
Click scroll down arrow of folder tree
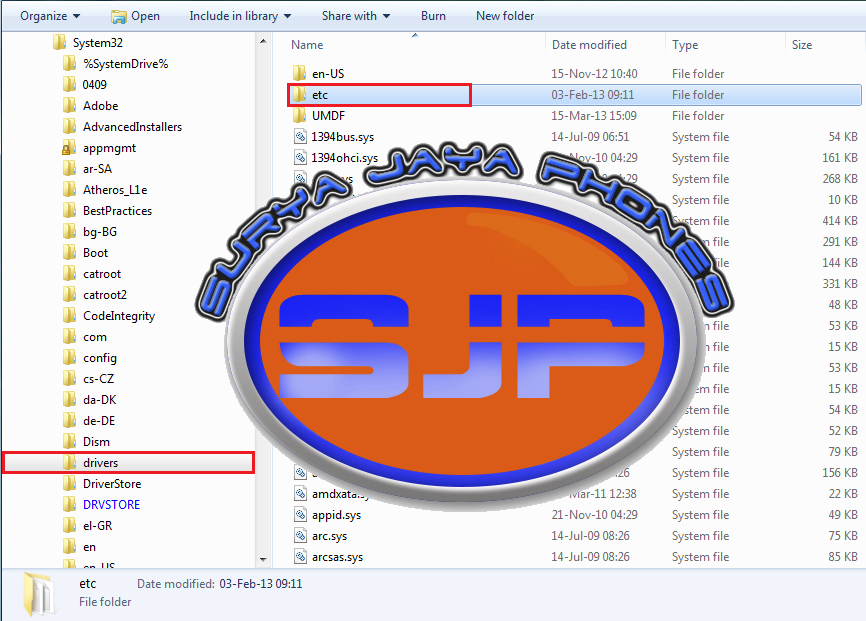pos(263,560)
